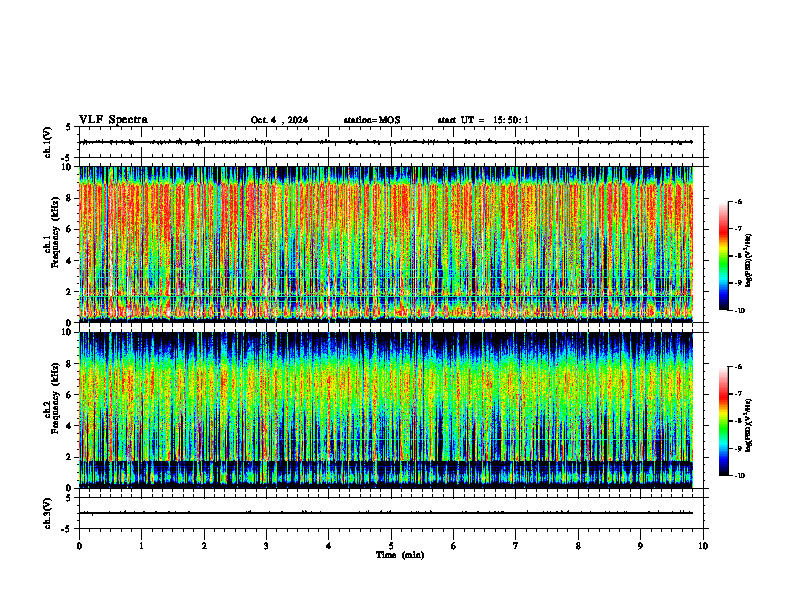
Task: Click the ch.1 voltage waveform trace panel
Action: [391, 142]
